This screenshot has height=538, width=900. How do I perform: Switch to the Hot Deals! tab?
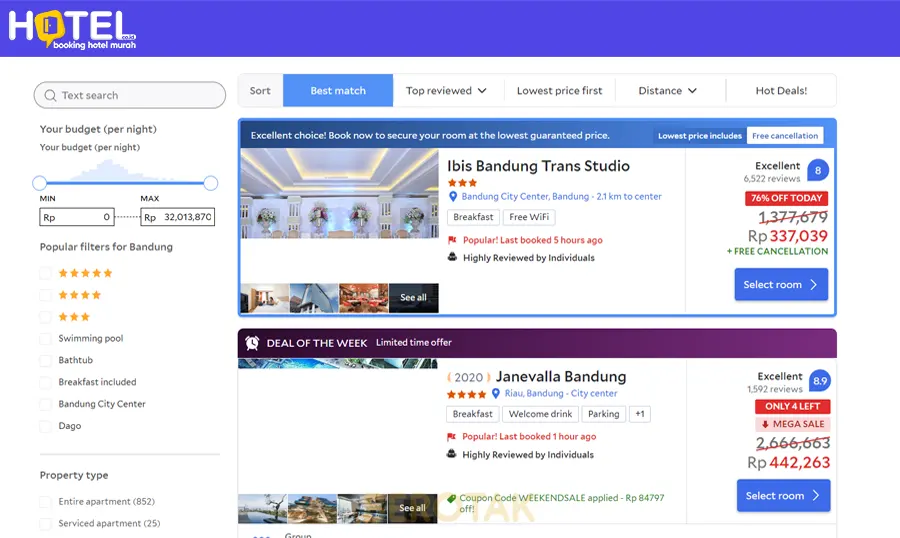click(x=781, y=91)
